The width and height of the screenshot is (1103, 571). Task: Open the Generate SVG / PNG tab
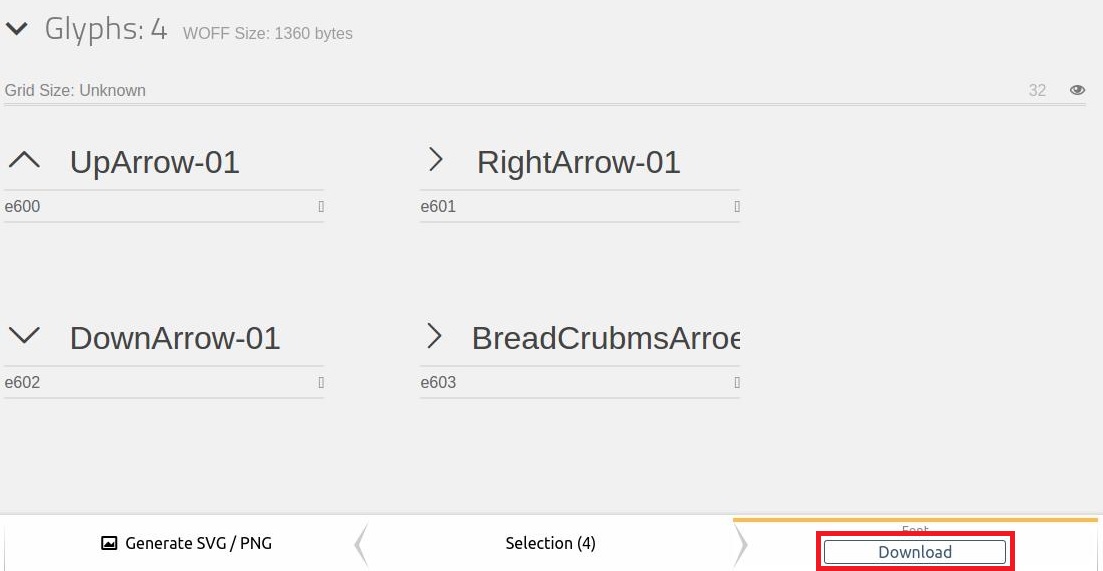point(186,544)
